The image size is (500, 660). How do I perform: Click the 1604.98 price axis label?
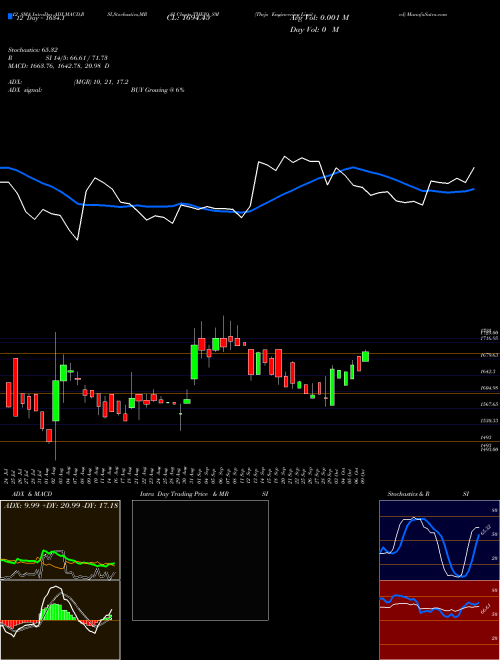coord(490,388)
